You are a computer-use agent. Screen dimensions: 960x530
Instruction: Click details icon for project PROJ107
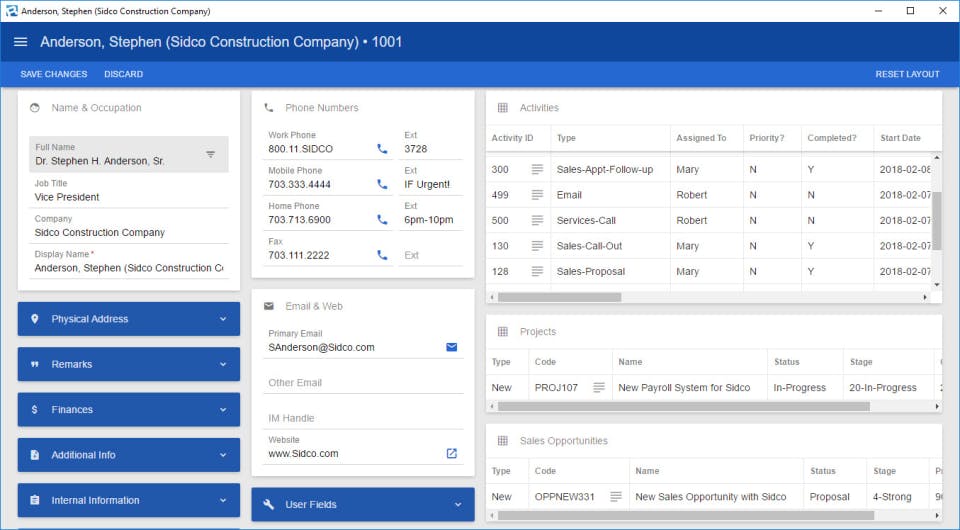(x=599, y=388)
